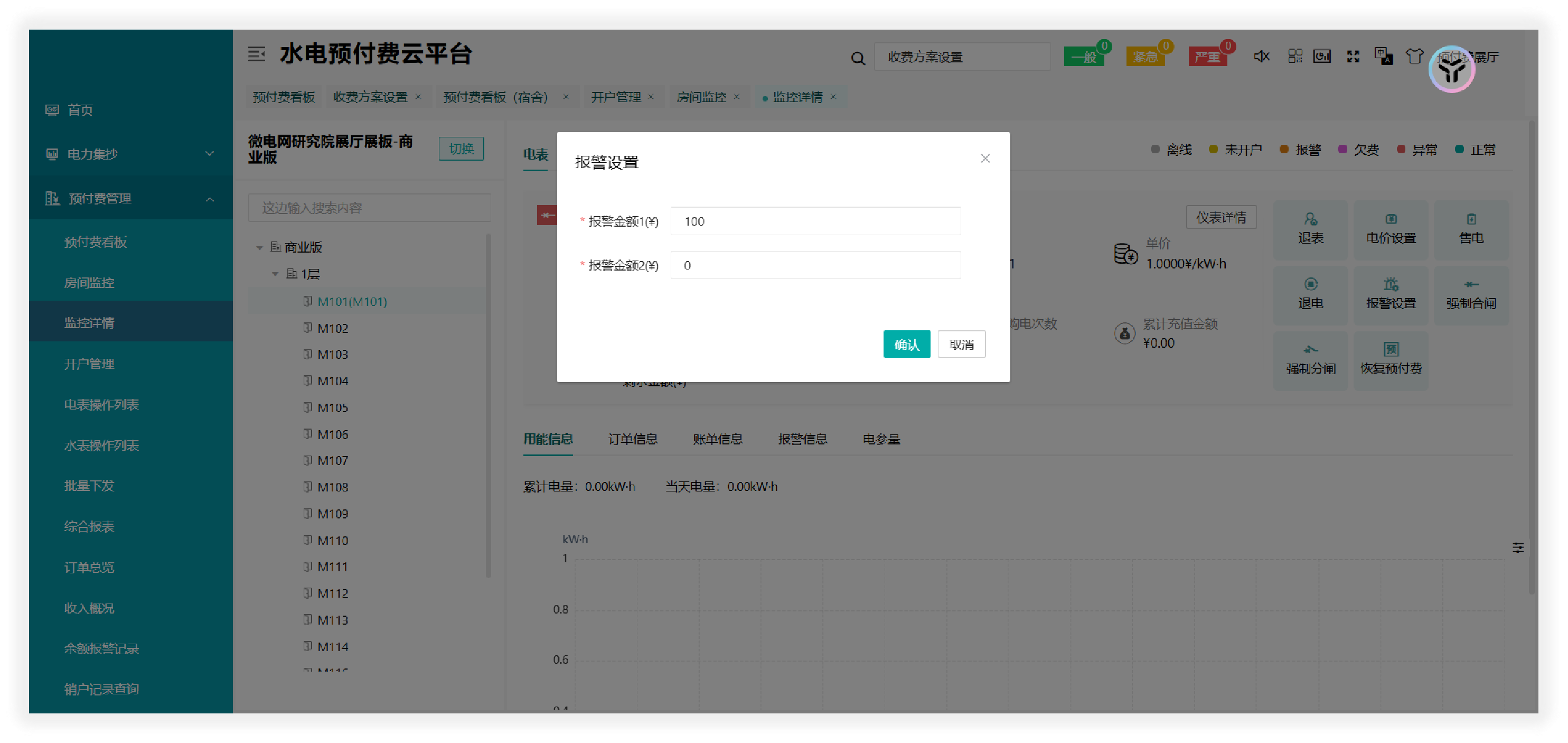Click the 强制合闸 force close switch icon
This screenshot has width=1568, height=743.
click(1472, 295)
